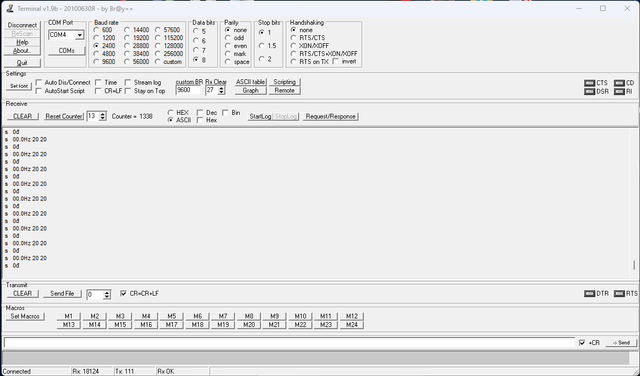Open the Help button

pos(22,42)
